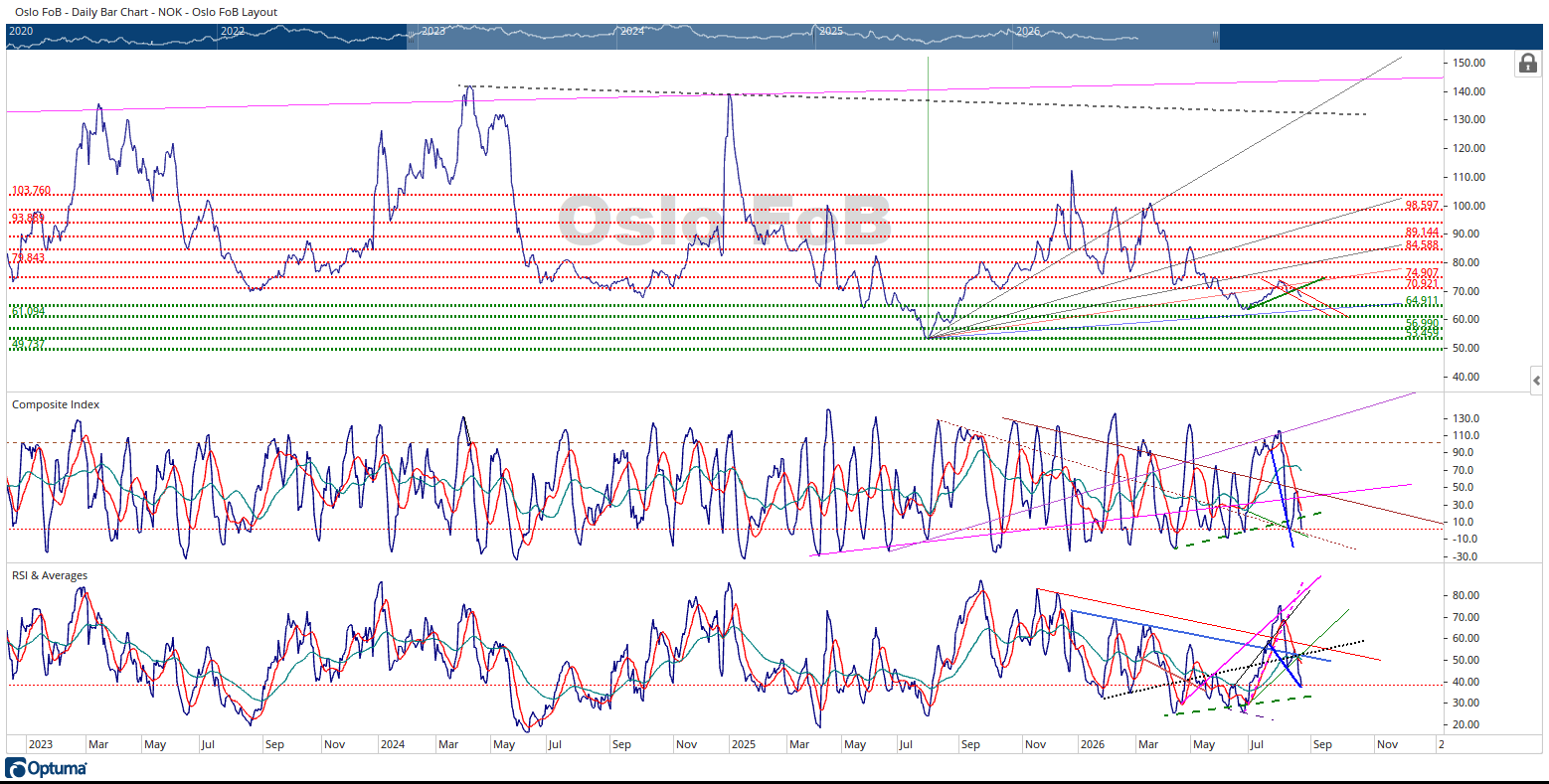This screenshot has width=1549, height=784.
Task: Jump to 2022 in the overview navigator strip
Action: (232, 31)
